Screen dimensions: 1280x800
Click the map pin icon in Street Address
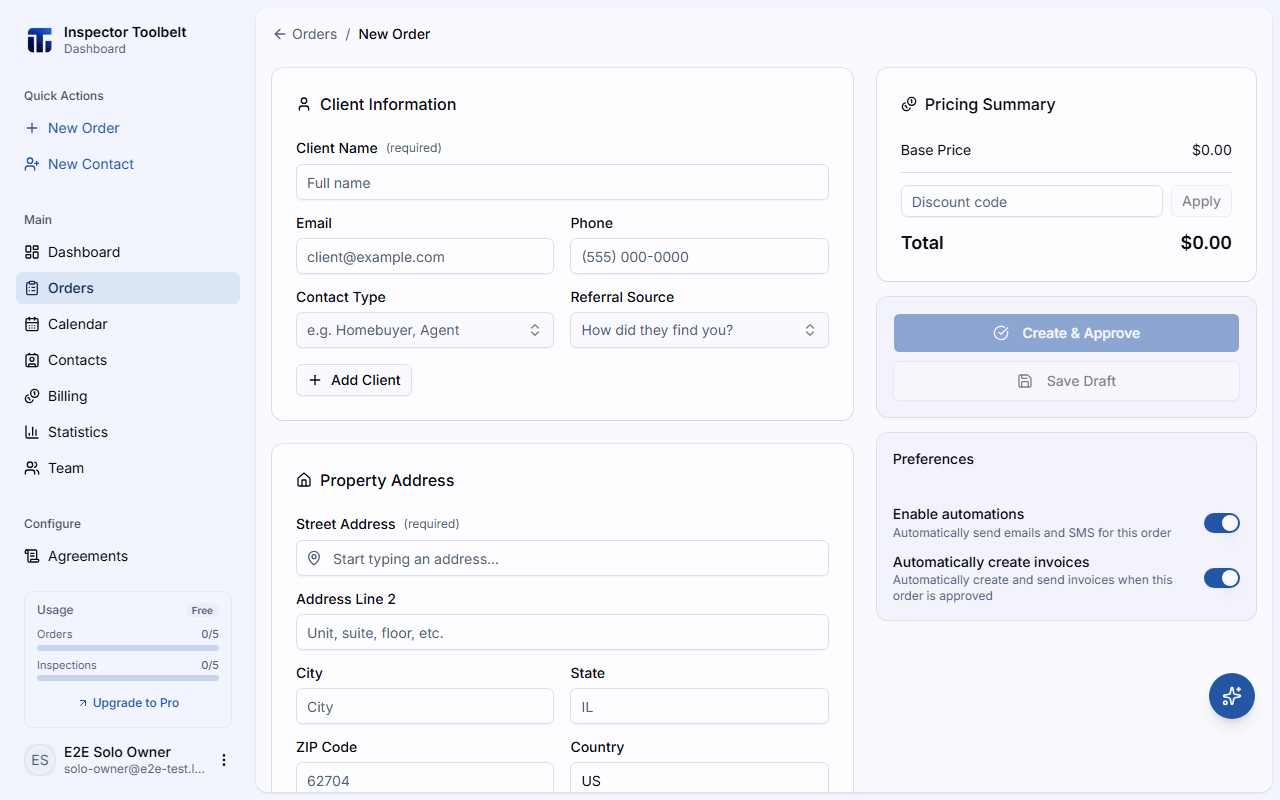[314, 558]
